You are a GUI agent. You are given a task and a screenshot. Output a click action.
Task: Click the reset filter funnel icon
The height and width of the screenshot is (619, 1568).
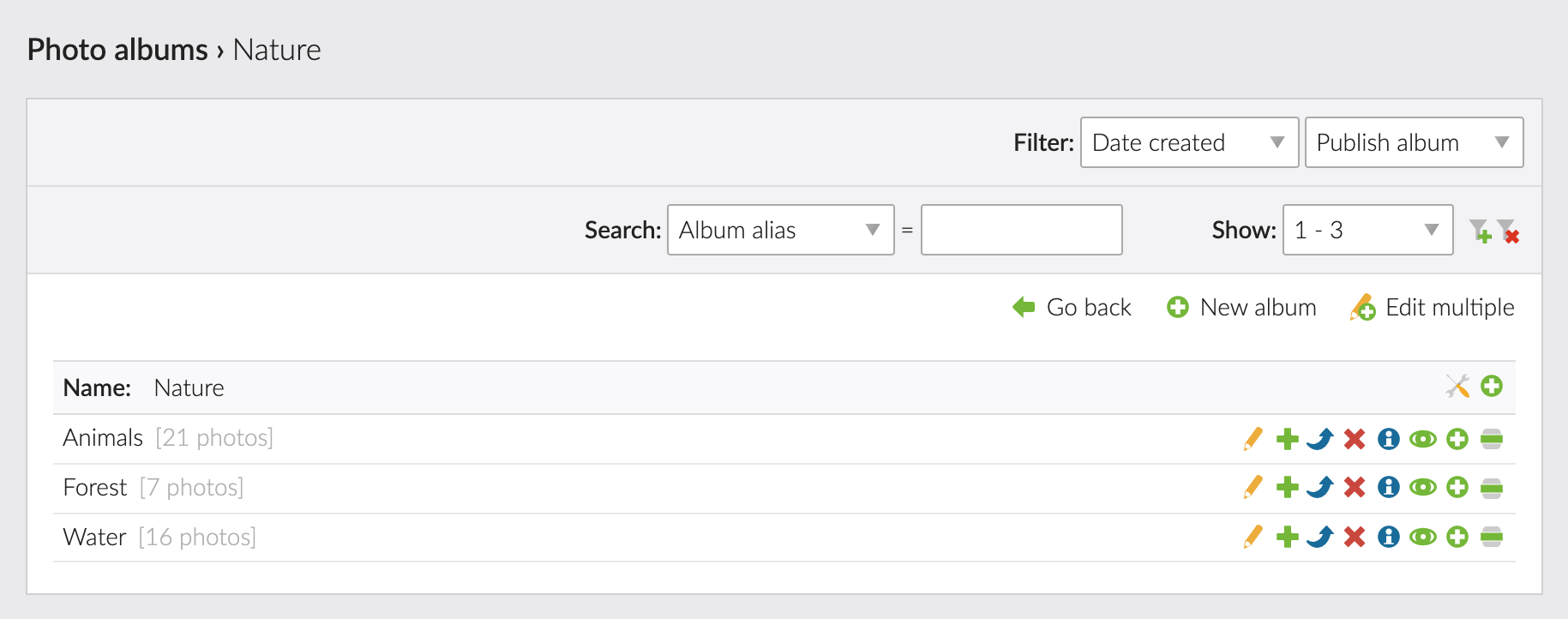tap(1508, 231)
